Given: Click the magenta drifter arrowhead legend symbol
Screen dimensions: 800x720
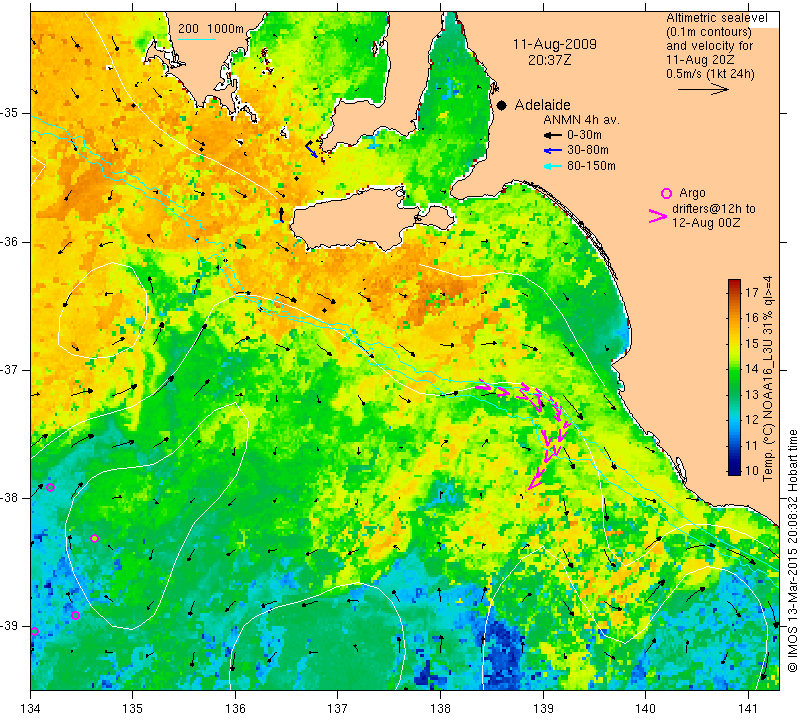Looking at the screenshot, I should 657,216.
